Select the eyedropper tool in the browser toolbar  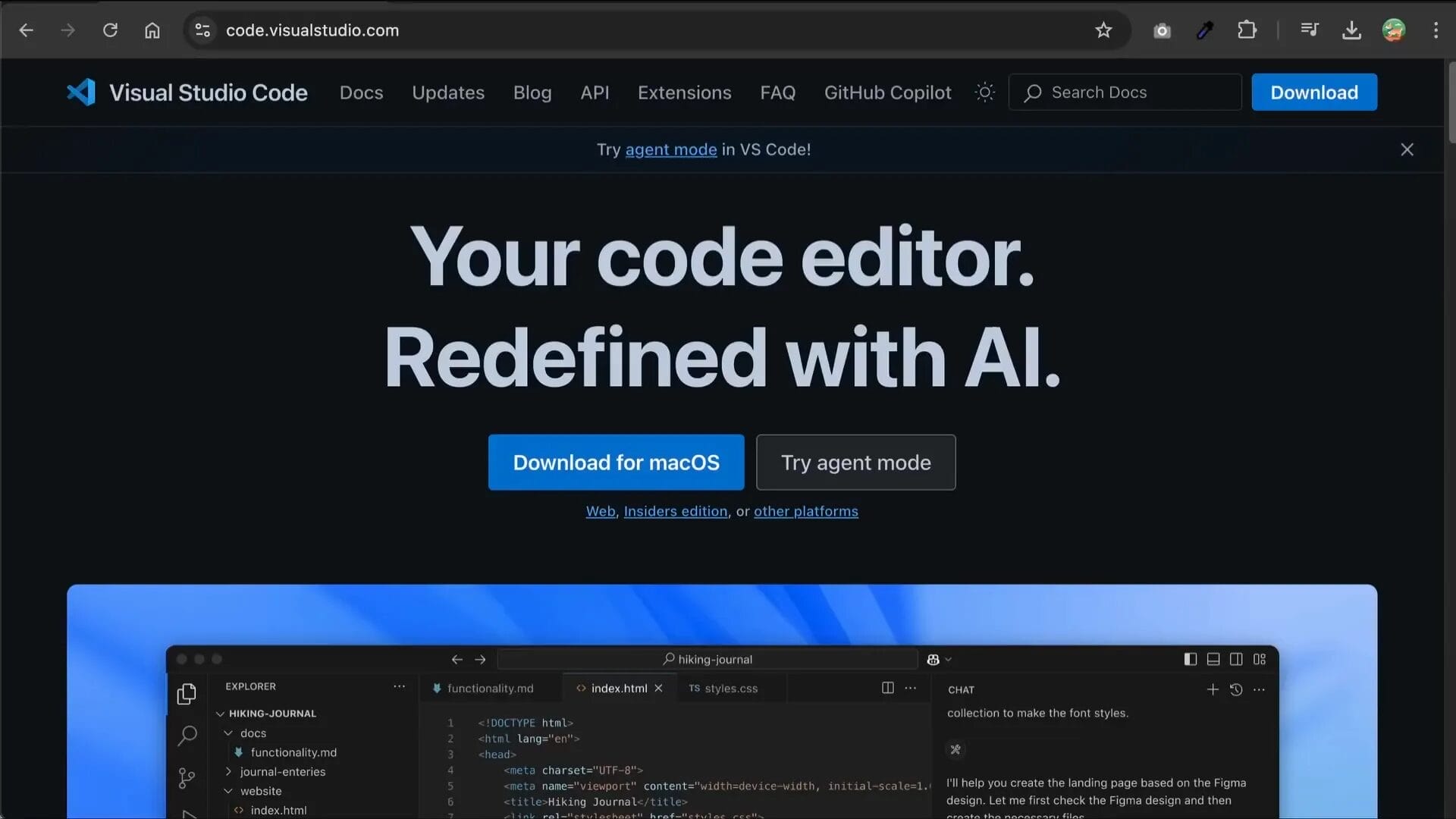(x=1204, y=30)
